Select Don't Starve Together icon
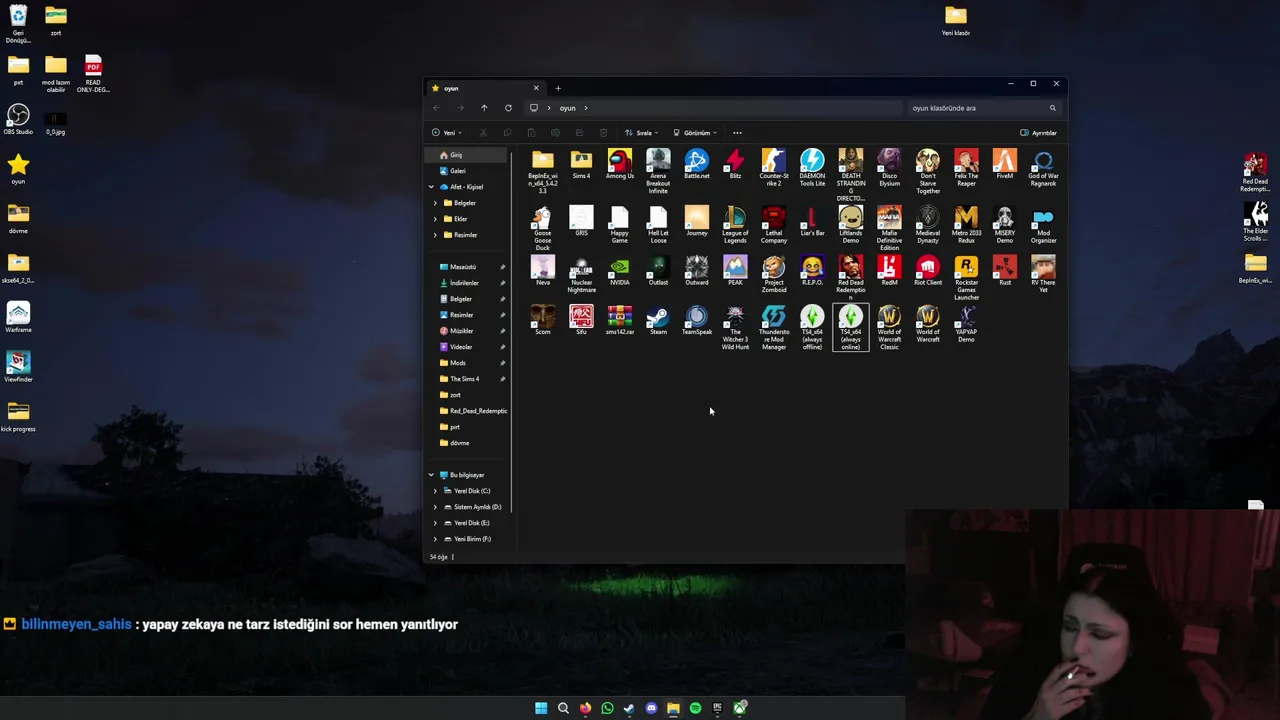The width and height of the screenshot is (1280, 720). click(x=928, y=171)
